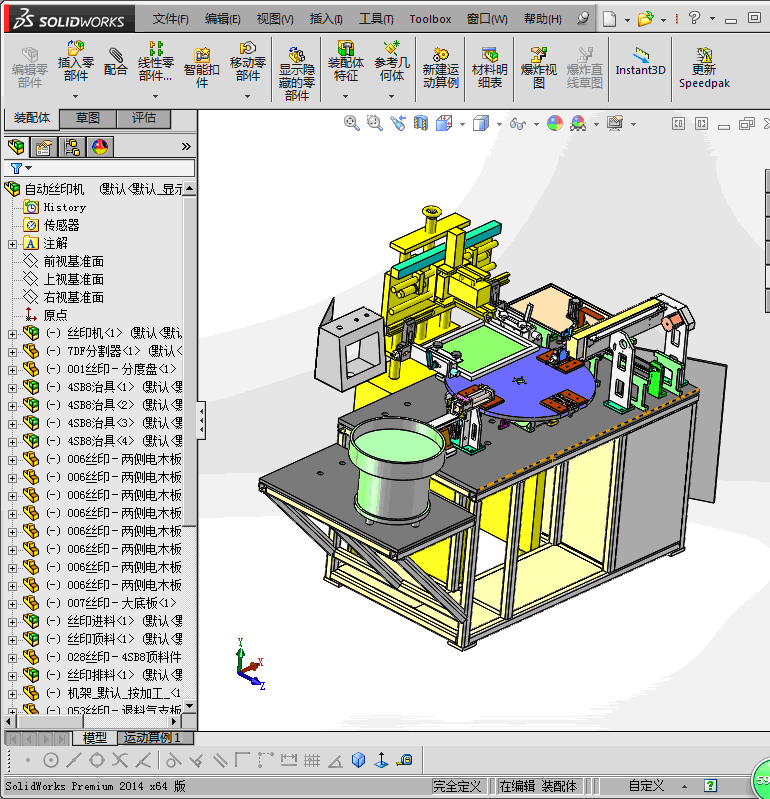Screen dimensions: 770x799
Task: Click New document icon
Action: coord(609,19)
